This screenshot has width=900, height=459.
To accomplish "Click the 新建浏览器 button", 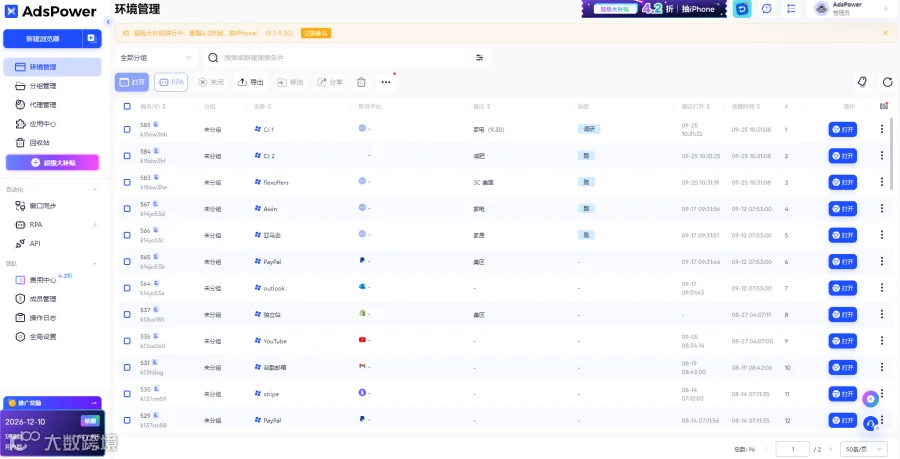I will [43, 38].
